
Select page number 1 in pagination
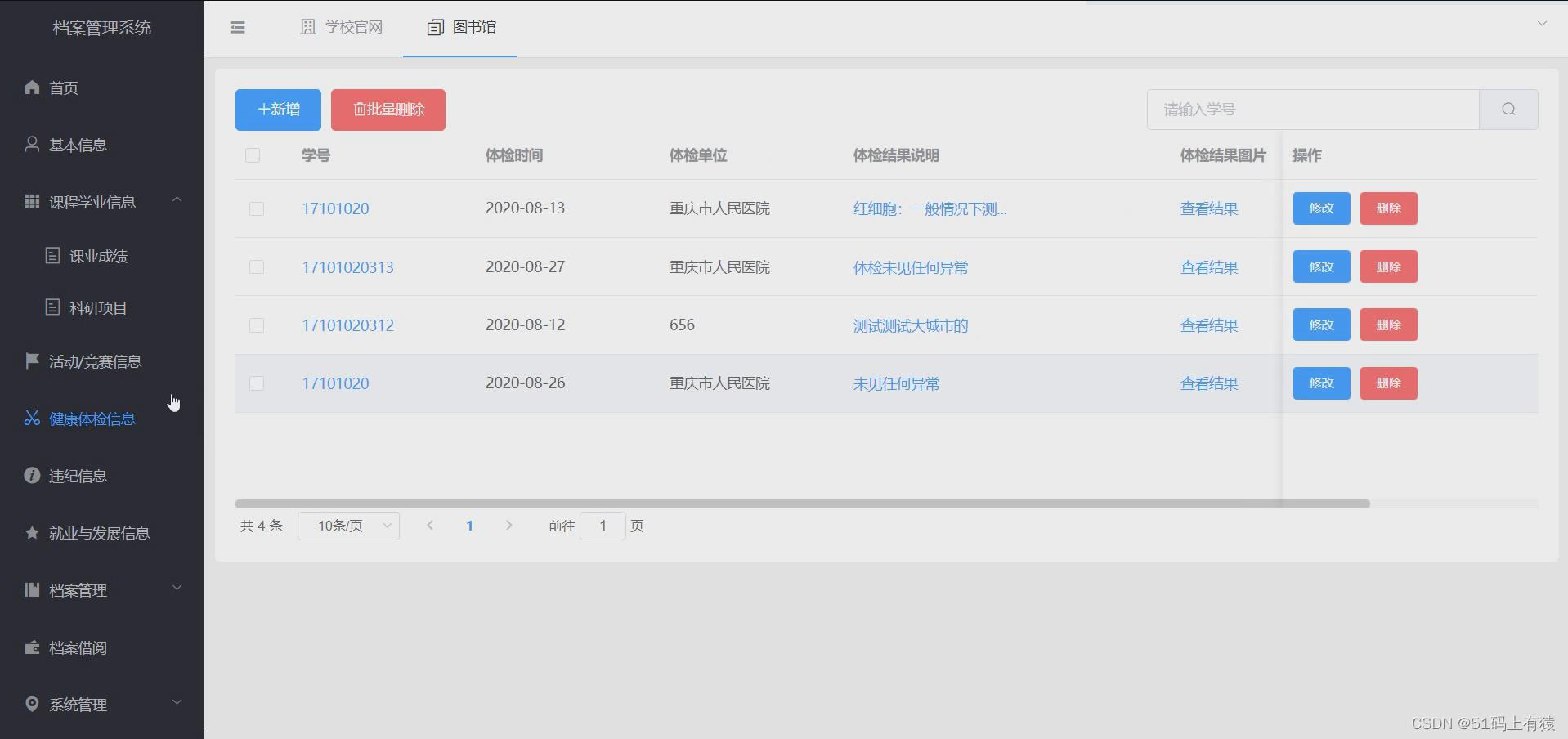[x=469, y=526]
